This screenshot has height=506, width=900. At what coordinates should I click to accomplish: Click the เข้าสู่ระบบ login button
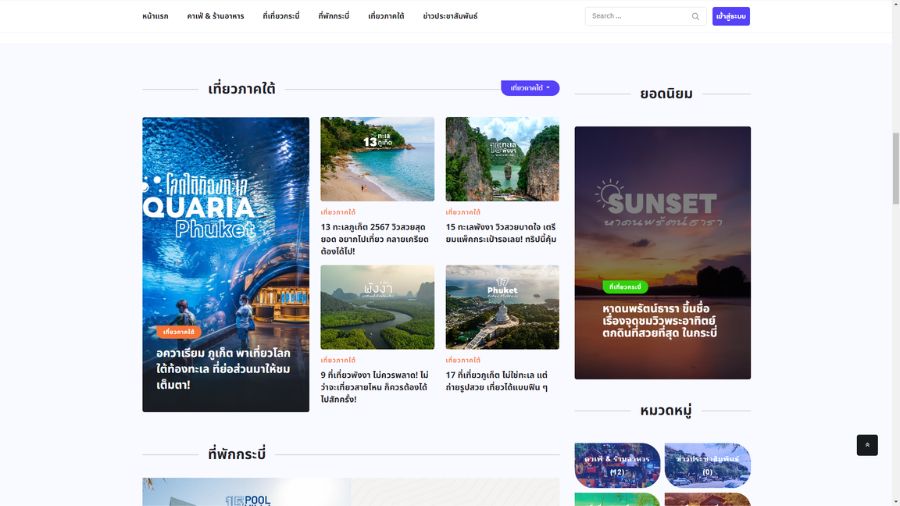pos(731,16)
